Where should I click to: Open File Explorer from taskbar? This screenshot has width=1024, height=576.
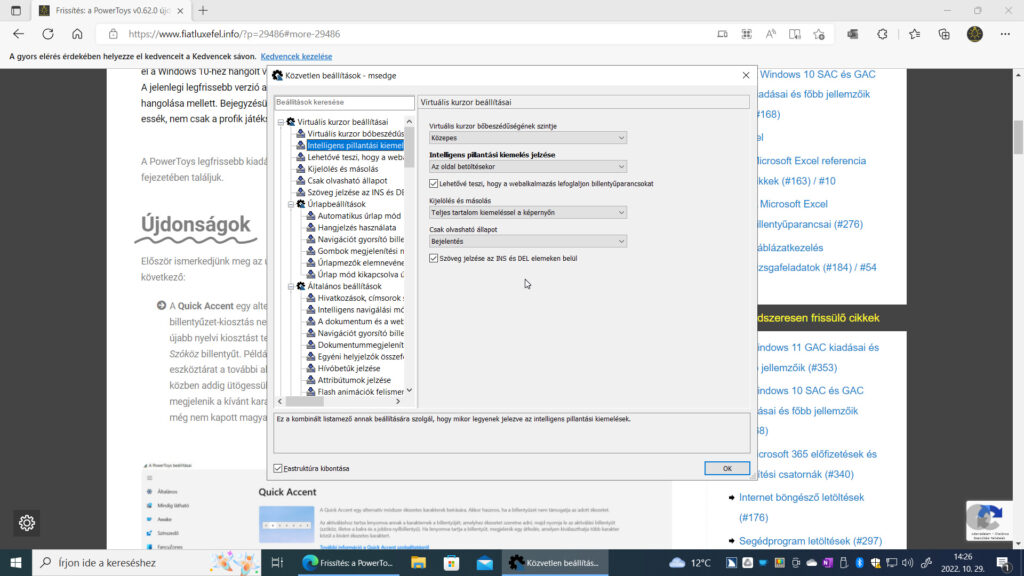pyautogui.click(x=417, y=563)
